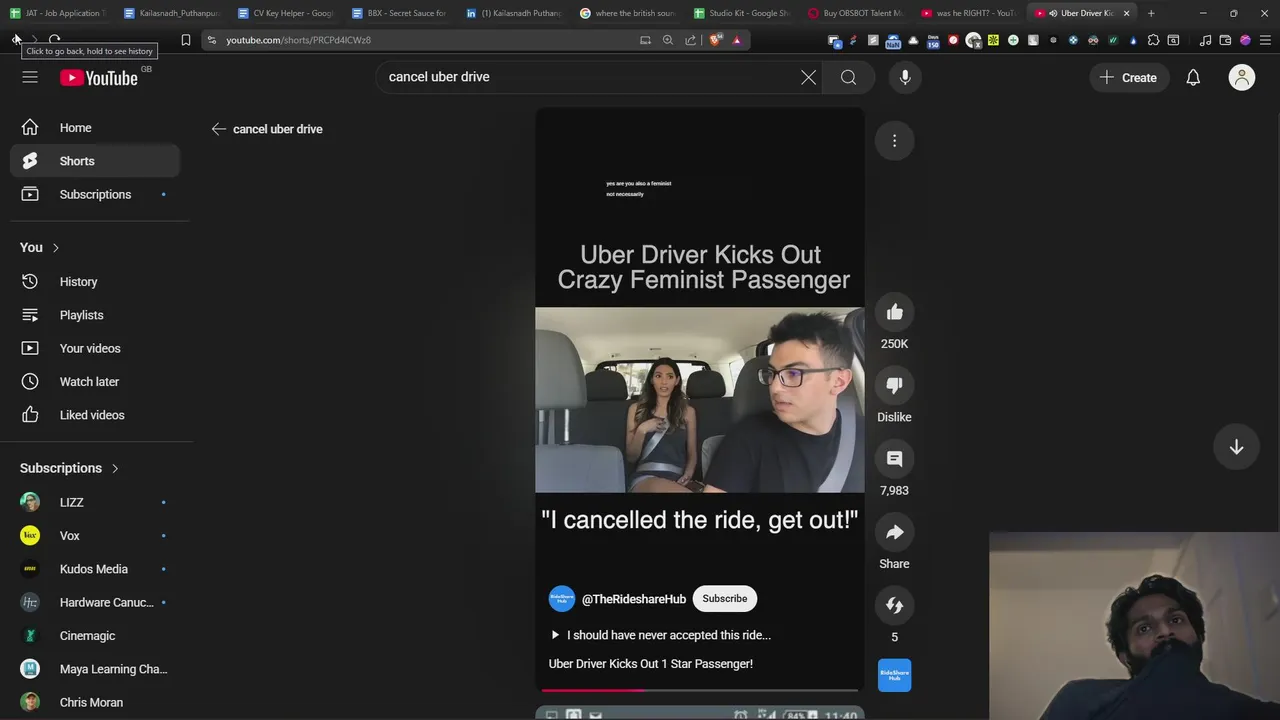1280x720 pixels.
Task: Dislike the short with thumbs down
Action: (894, 386)
